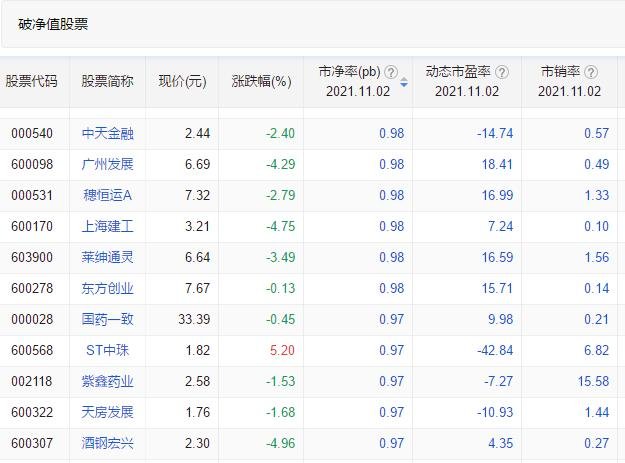Open help icon next to 动态市盈率
The image size is (625, 463).
point(501,73)
